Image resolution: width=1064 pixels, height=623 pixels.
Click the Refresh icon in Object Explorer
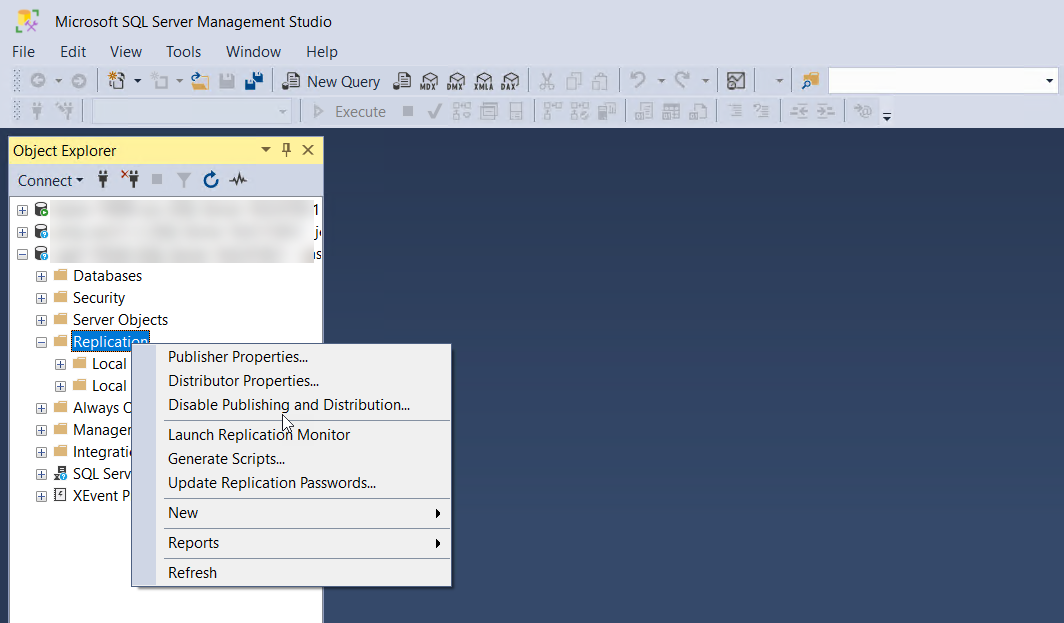pyautogui.click(x=211, y=180)
